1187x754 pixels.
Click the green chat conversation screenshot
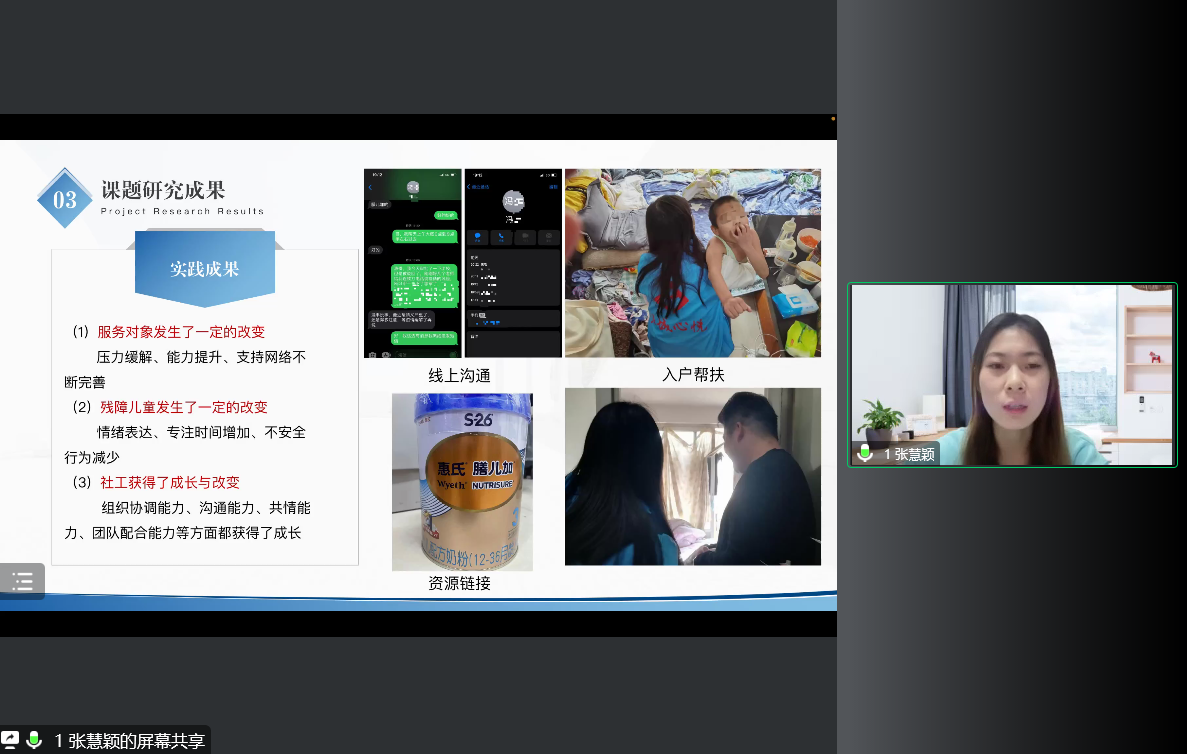pyautogui.click(x=412, y=262)
